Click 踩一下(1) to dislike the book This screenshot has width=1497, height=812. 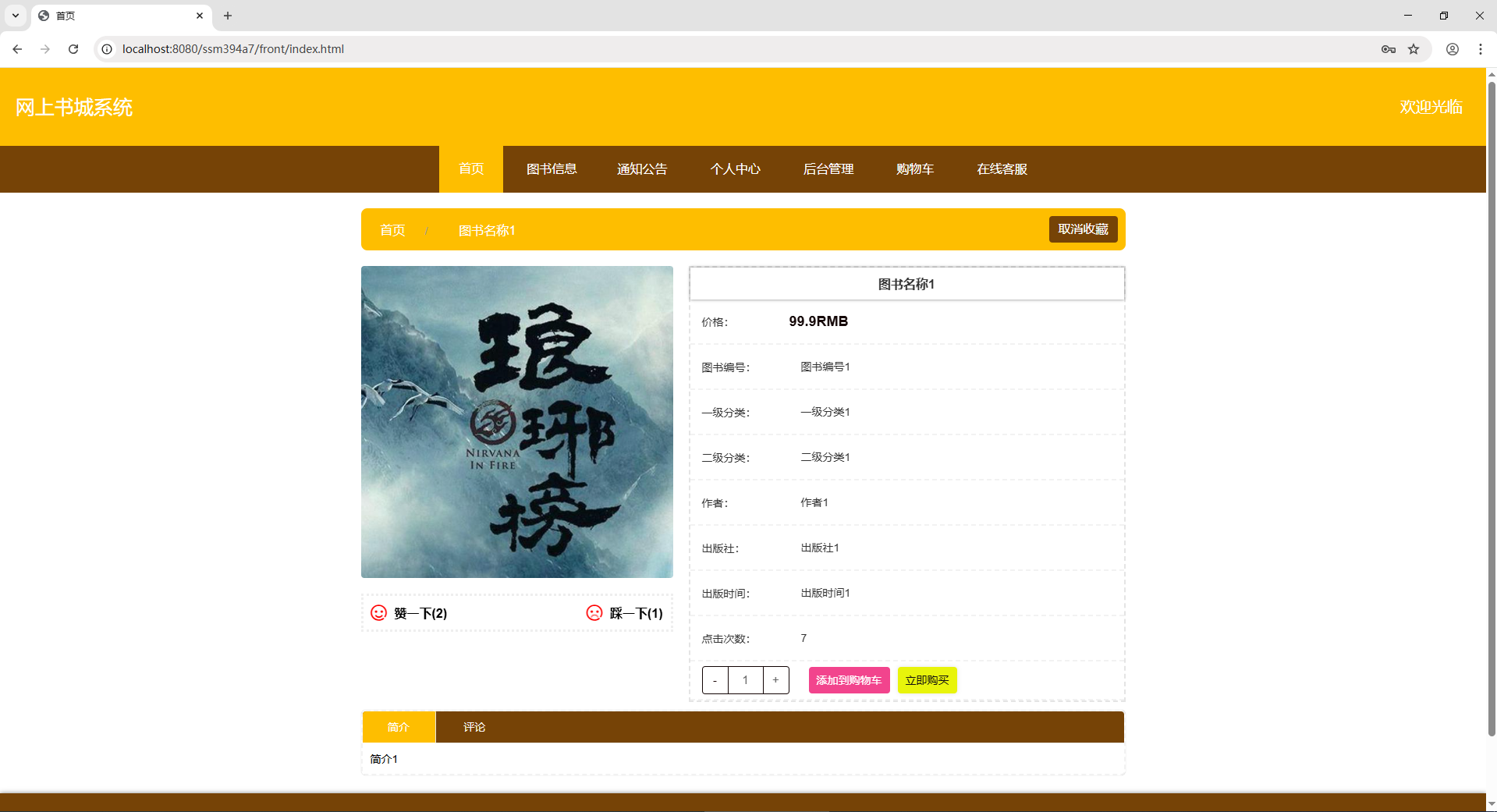click(x=637, y=614)
